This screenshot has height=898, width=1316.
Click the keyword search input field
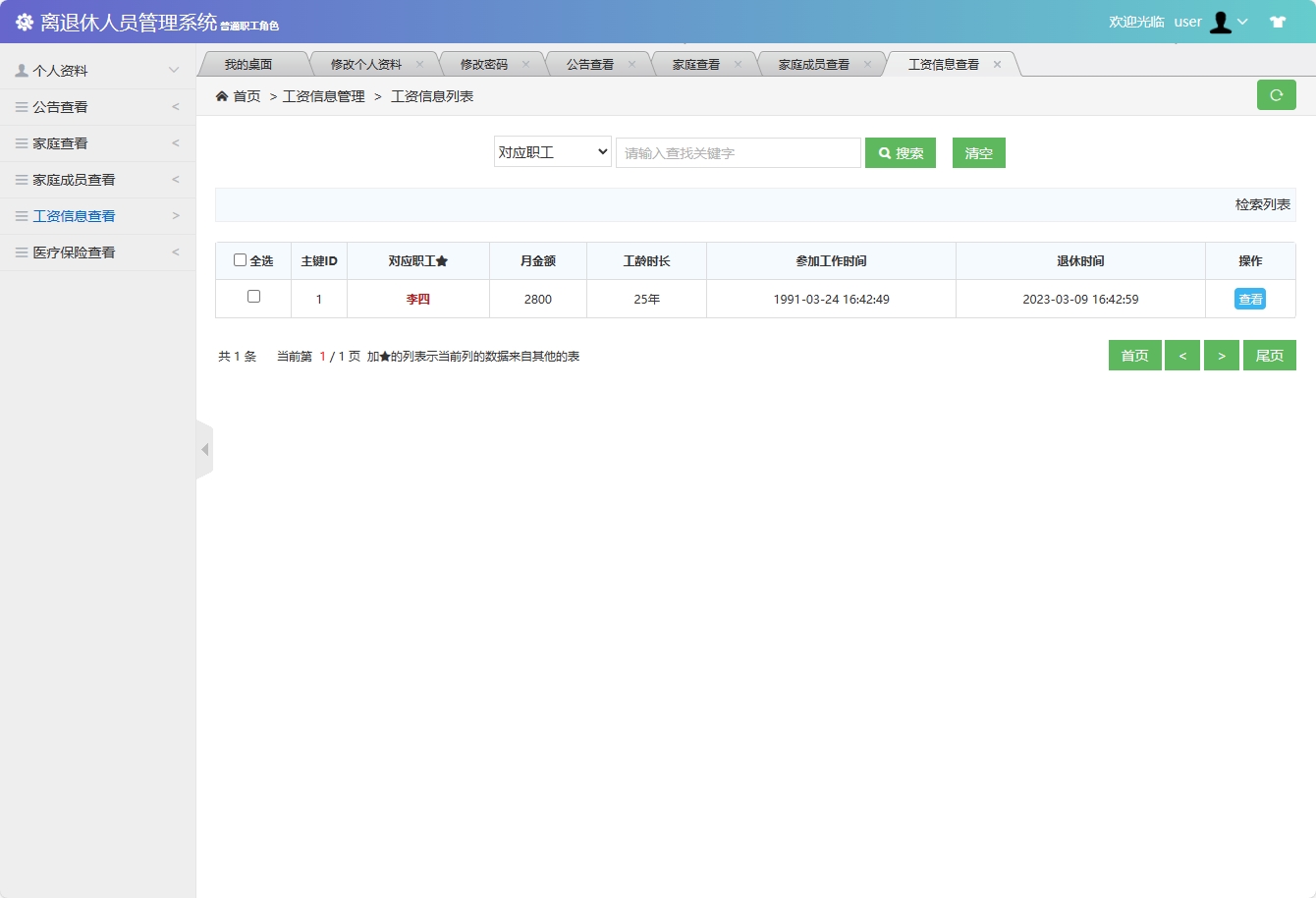click(738, 152)
